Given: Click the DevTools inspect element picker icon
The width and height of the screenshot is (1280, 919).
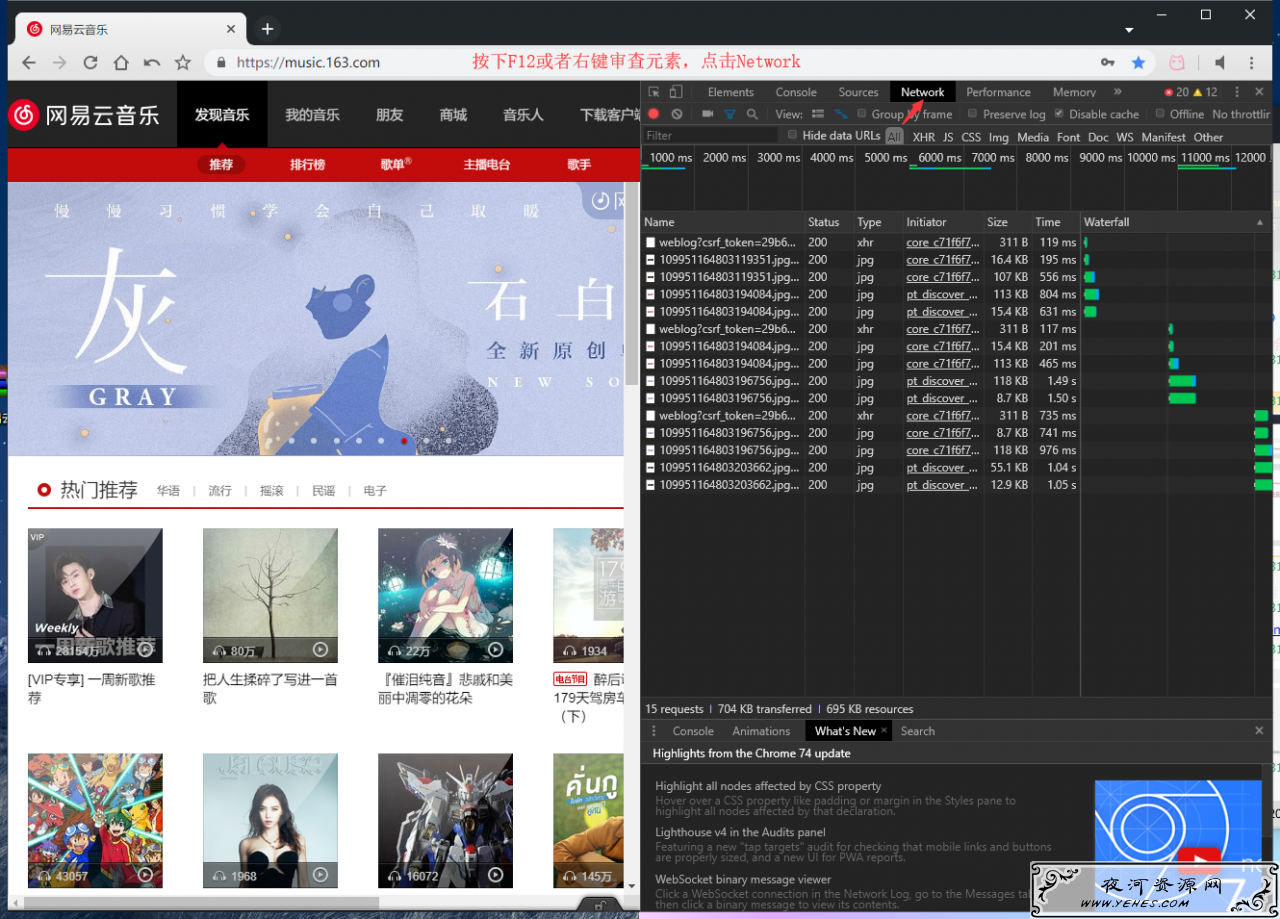Looking at the screenshot, I should click(x=652, y=92).
